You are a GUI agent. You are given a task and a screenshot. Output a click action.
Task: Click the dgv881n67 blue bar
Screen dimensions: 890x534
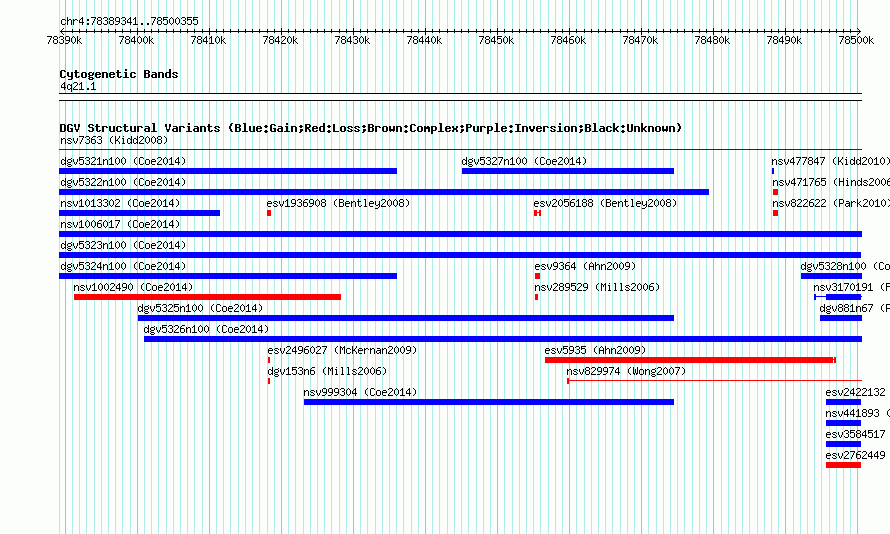(x=841, y=318)
